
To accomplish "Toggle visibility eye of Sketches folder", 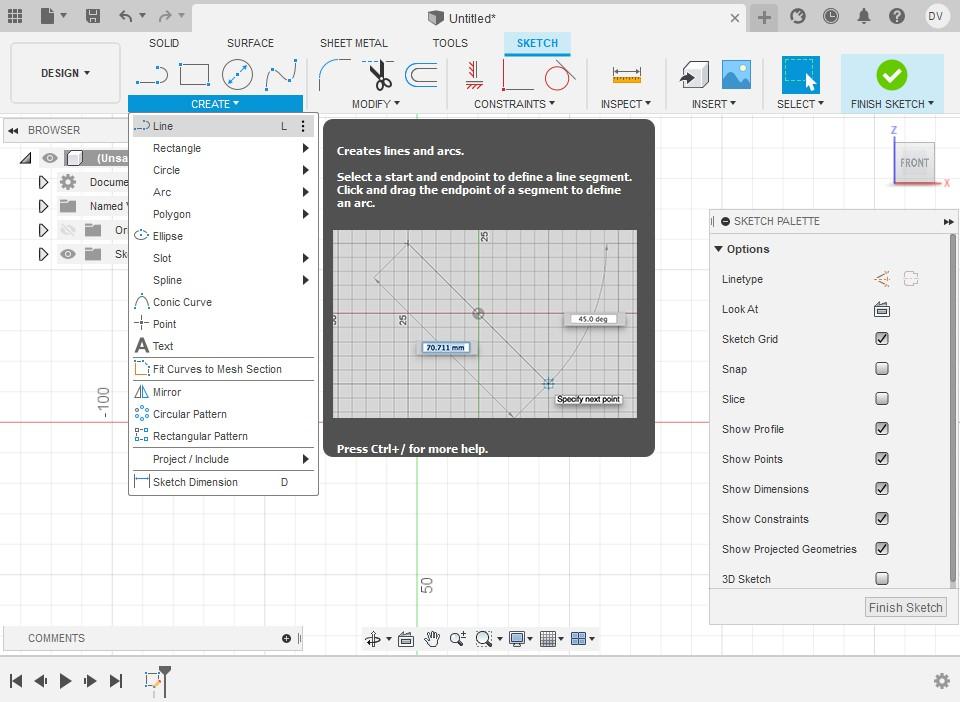I will pyautogui.click(x=68, y=254).
